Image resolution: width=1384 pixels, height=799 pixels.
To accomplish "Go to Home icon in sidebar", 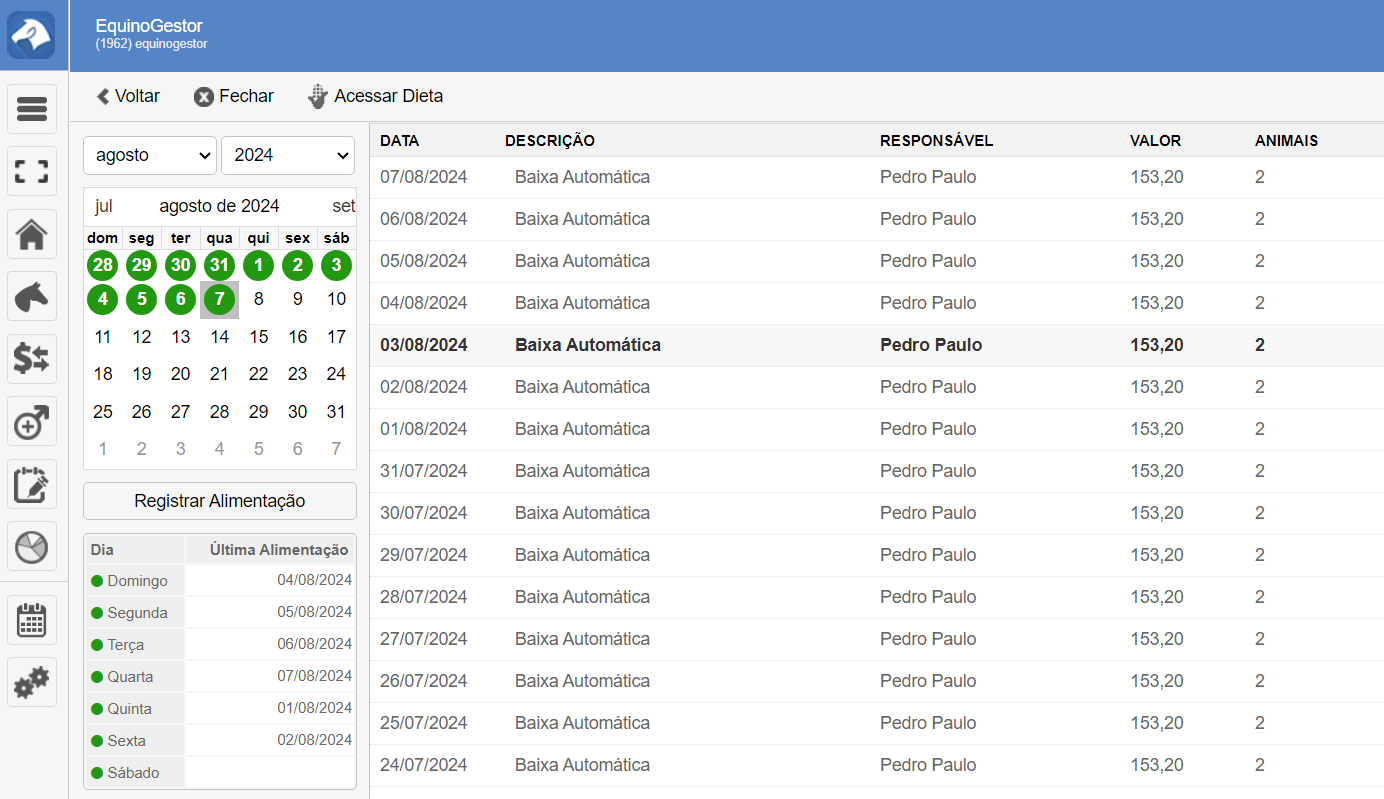I will coord(32,234).
